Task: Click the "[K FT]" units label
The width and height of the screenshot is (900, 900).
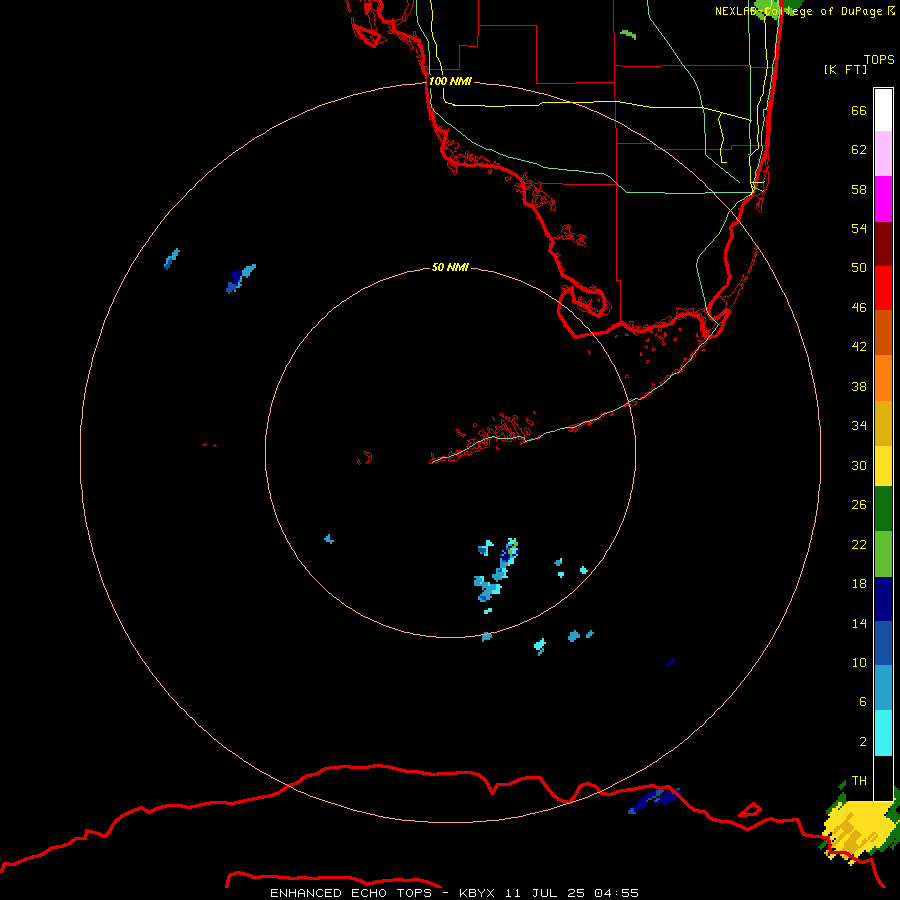Action: 845,69
